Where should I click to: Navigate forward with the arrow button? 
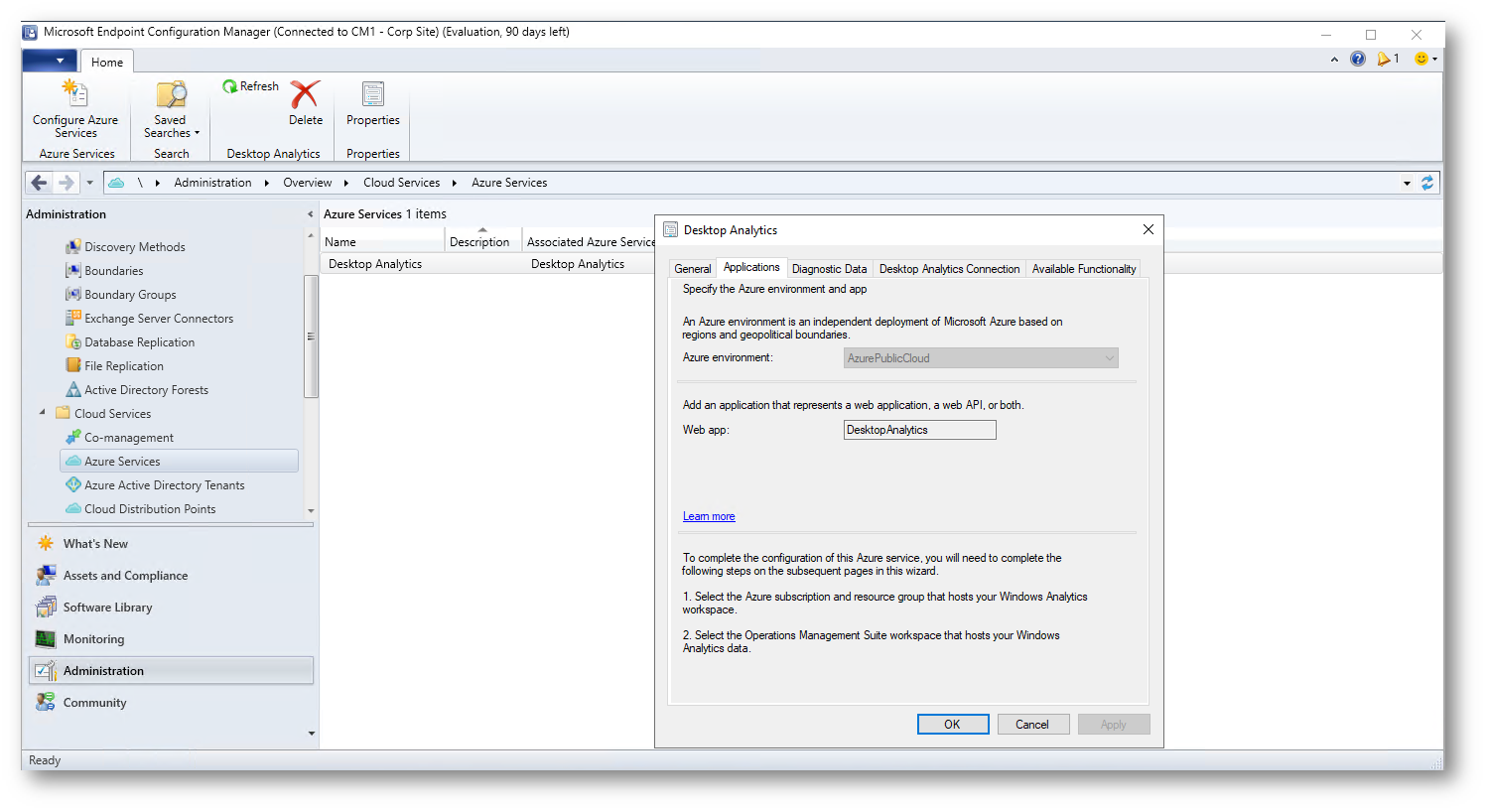[67, 183]
